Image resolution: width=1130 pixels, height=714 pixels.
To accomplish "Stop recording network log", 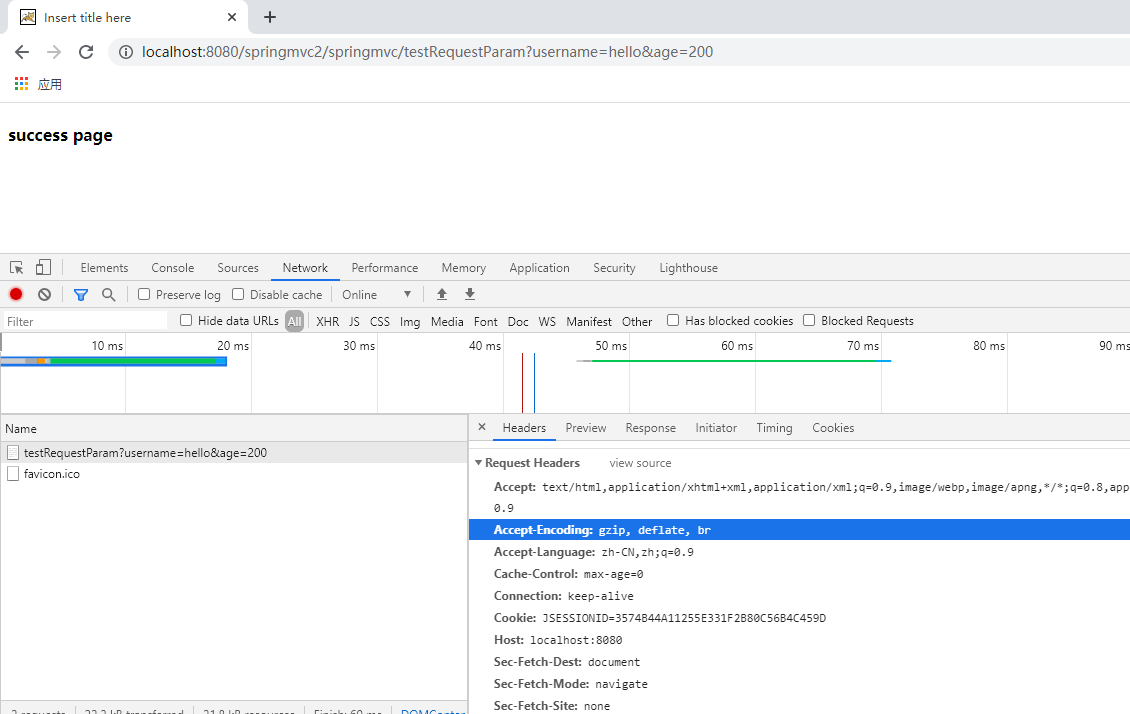I will pos(16,294).
